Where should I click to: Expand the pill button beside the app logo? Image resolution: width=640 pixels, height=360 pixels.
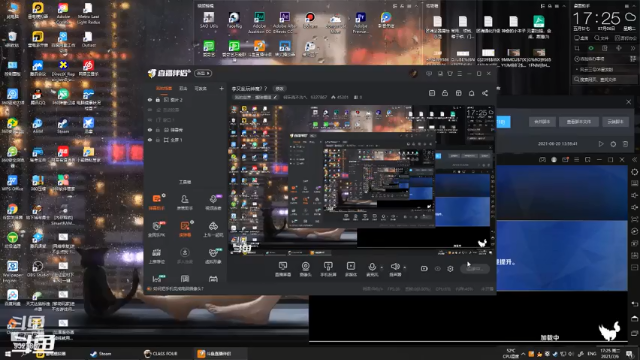click(x=203, y=73)
